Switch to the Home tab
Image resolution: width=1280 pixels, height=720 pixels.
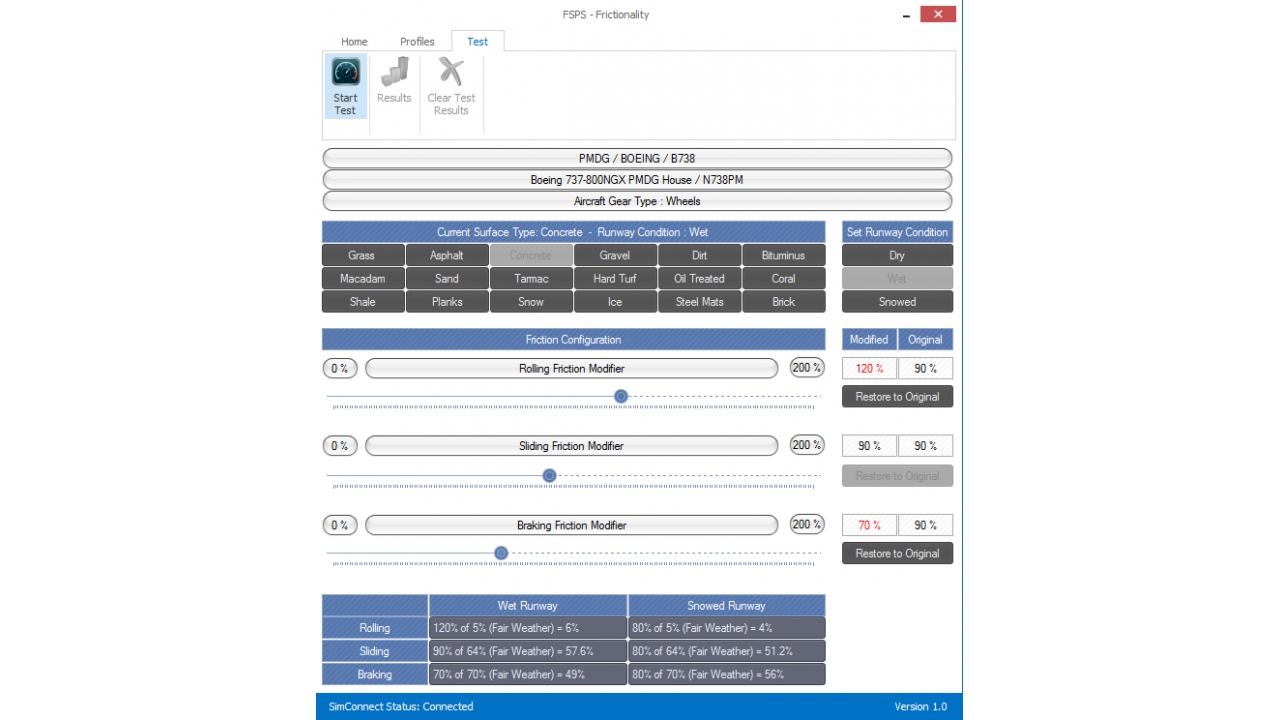(354, 42)
